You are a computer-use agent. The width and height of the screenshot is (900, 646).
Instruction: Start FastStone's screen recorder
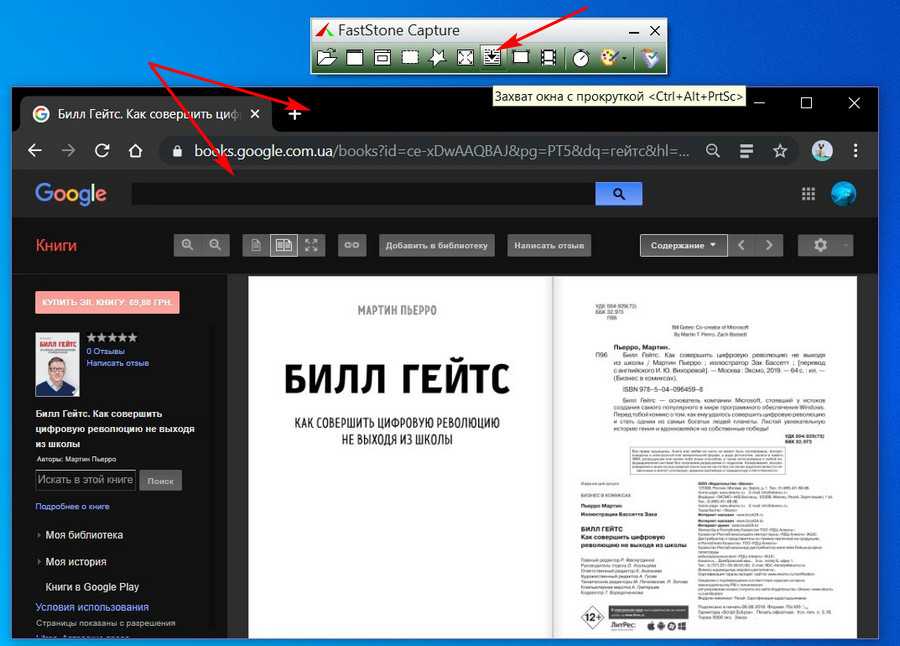pyautogui.click(x=548, y=58)
